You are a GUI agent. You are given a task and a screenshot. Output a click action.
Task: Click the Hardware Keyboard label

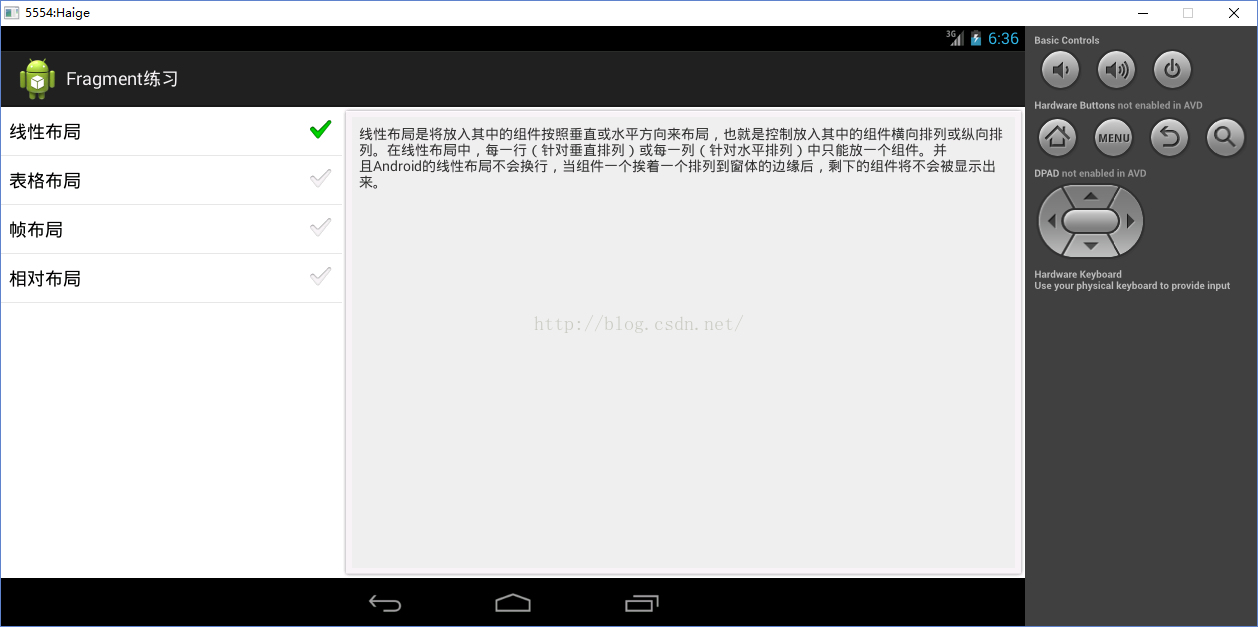tap(1077, 274)
